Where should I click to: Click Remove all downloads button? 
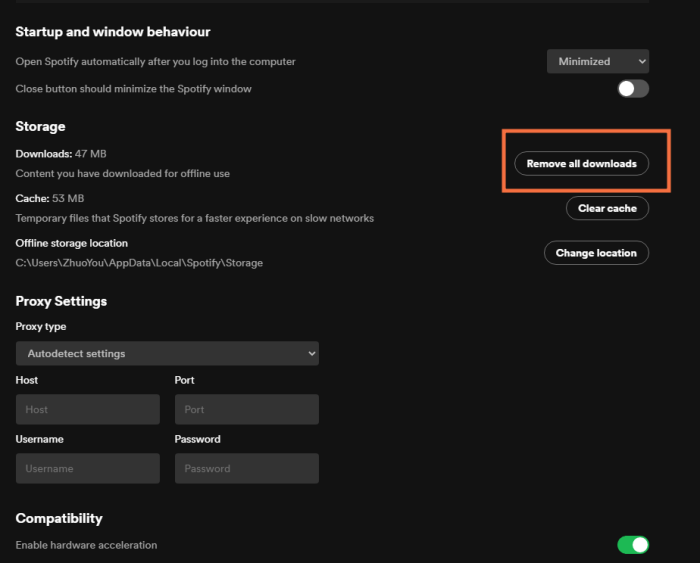point(581,163)
